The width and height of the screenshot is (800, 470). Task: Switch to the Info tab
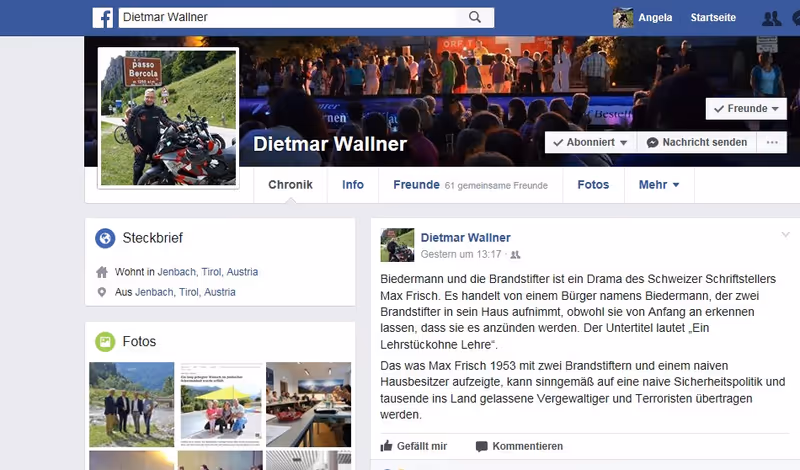tap(353, 185)
